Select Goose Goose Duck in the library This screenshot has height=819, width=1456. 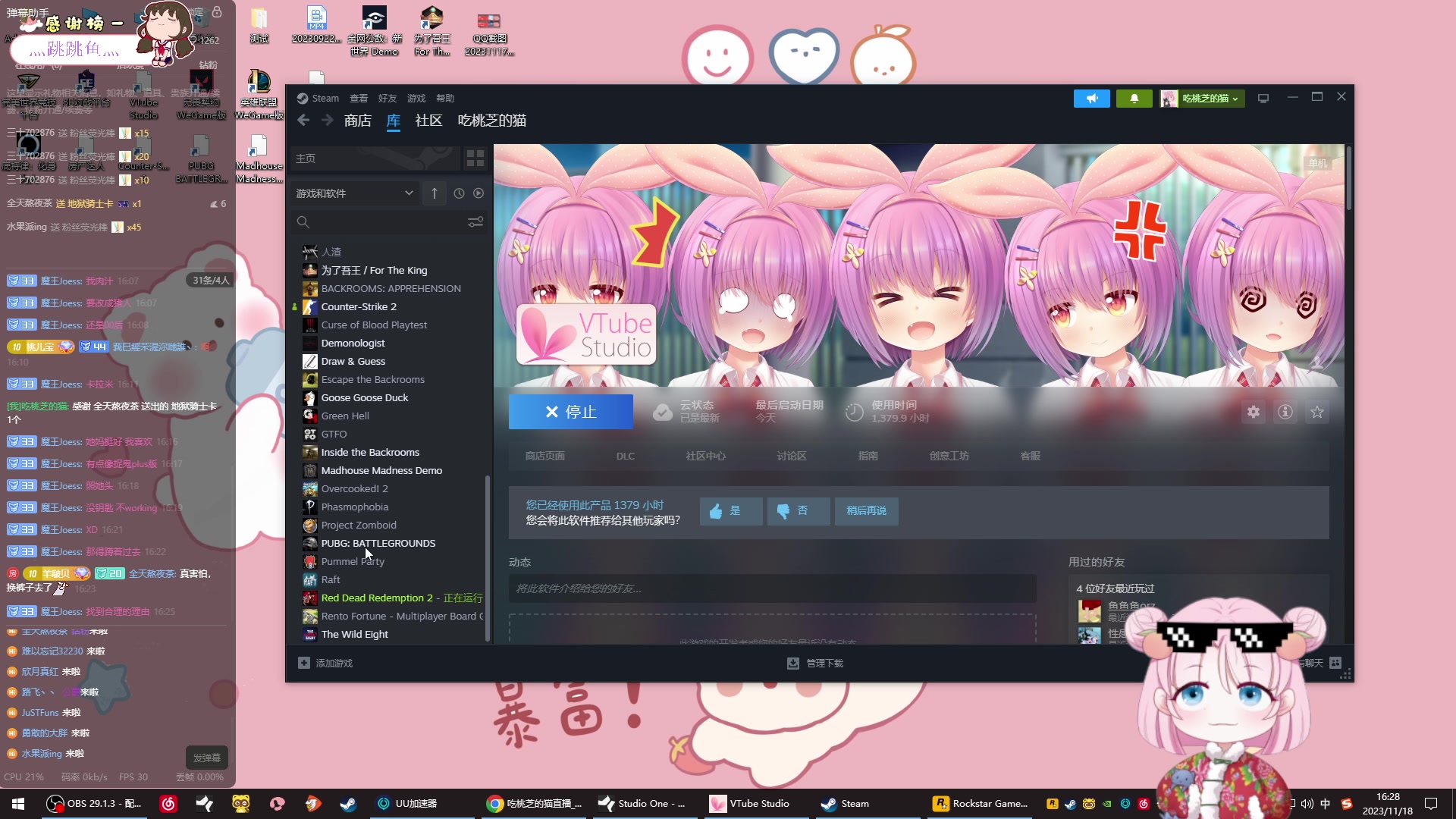coord(365,397)
